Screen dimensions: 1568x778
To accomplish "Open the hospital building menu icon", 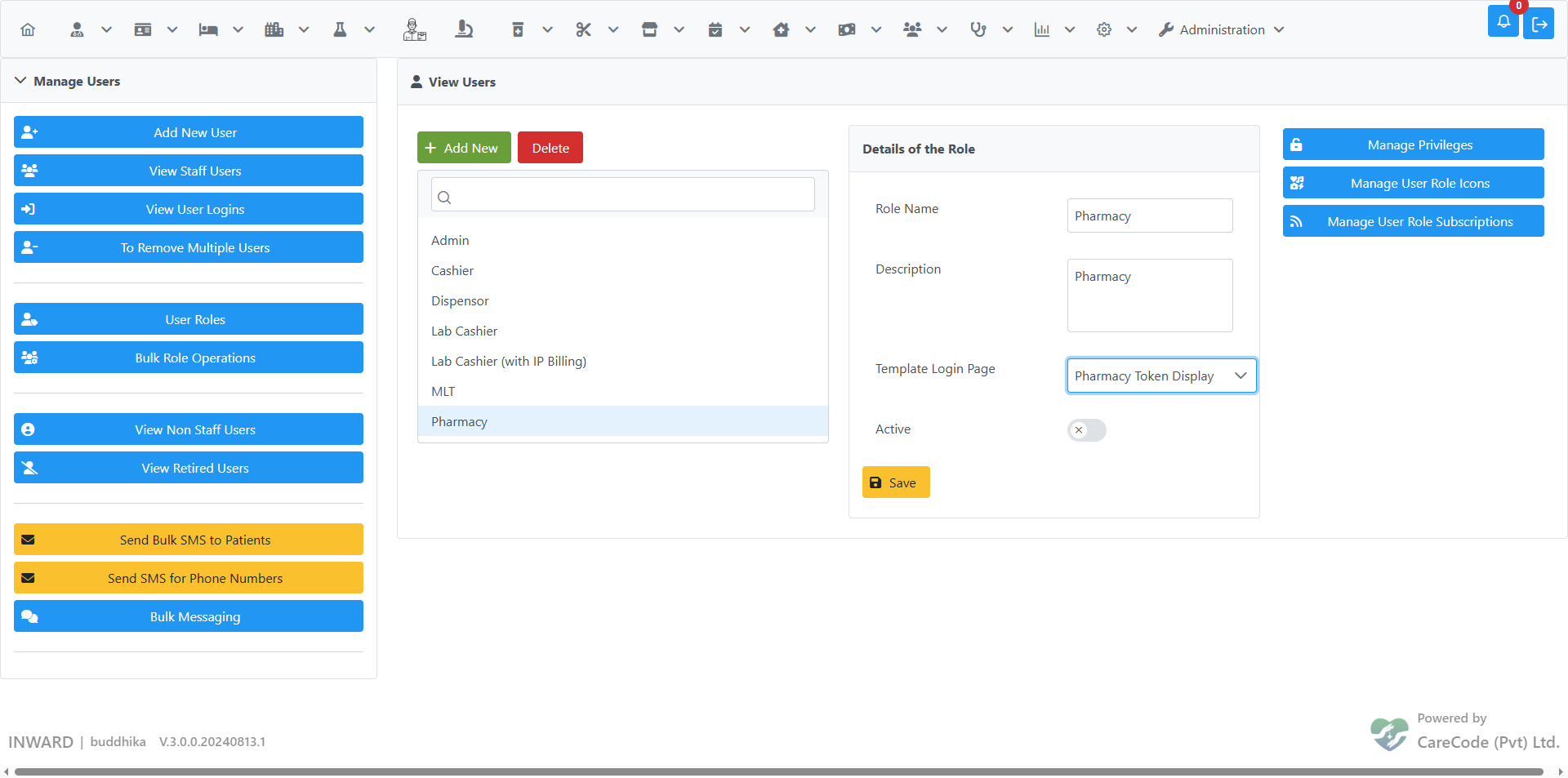I will (x=274, y=29).
